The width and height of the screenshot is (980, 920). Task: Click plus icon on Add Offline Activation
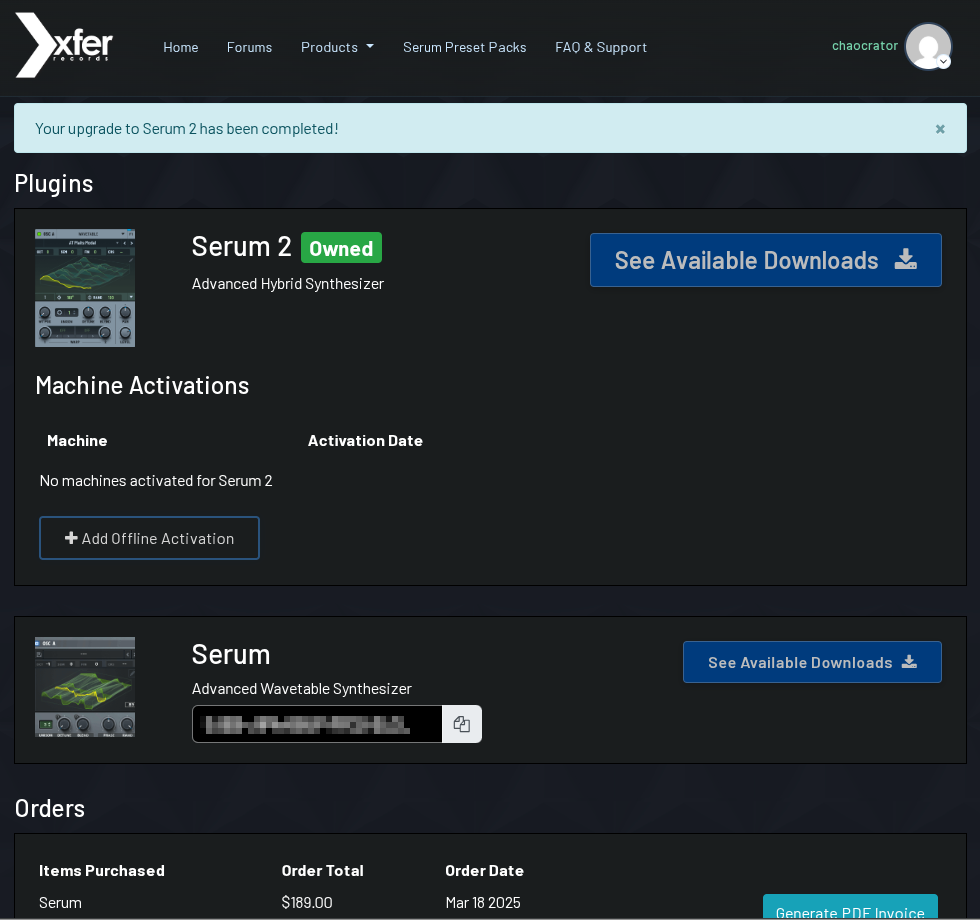[x=71, y=538]
